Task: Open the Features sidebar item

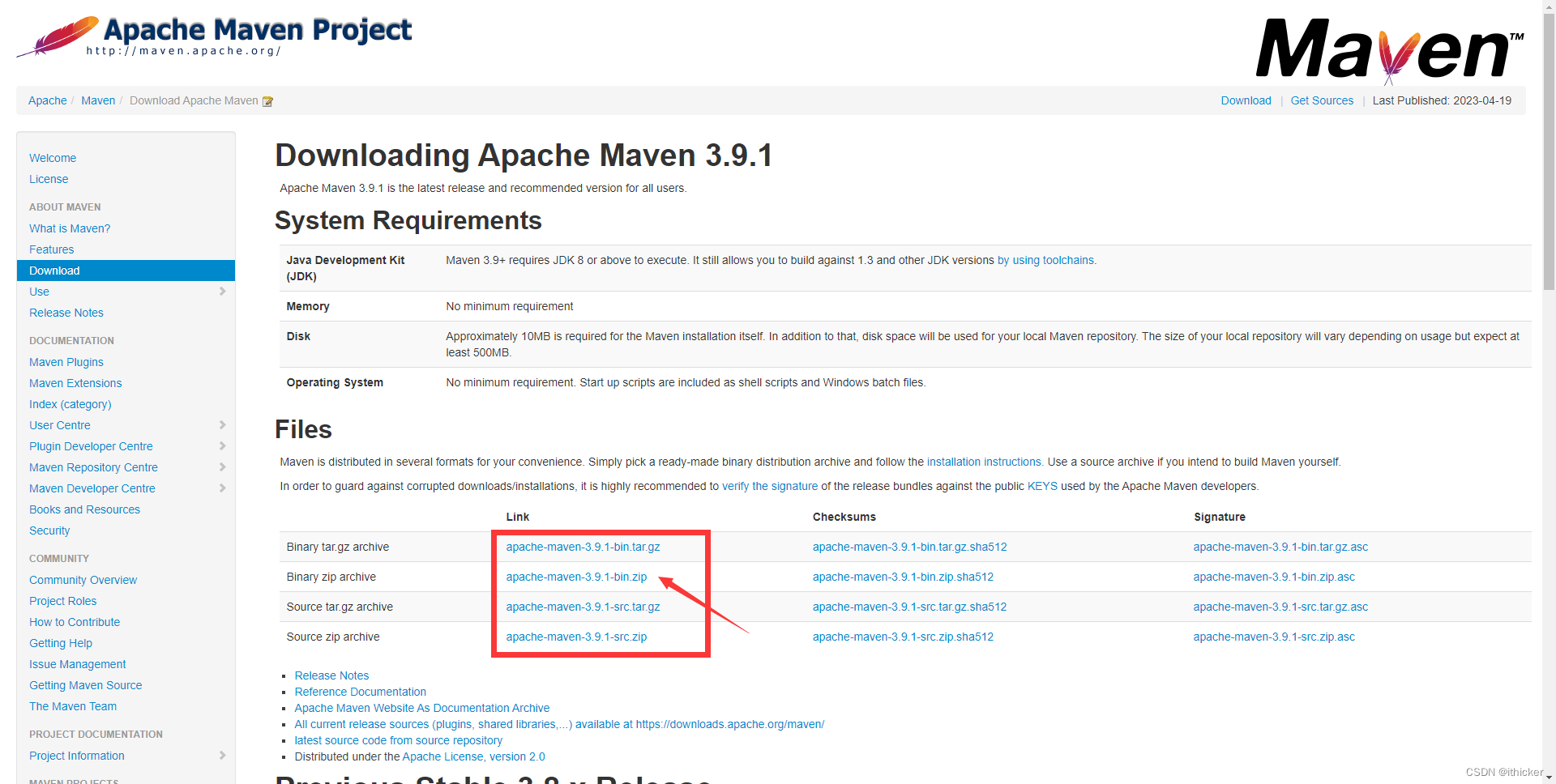Action: pyautogui.click(x=51, y=249)
